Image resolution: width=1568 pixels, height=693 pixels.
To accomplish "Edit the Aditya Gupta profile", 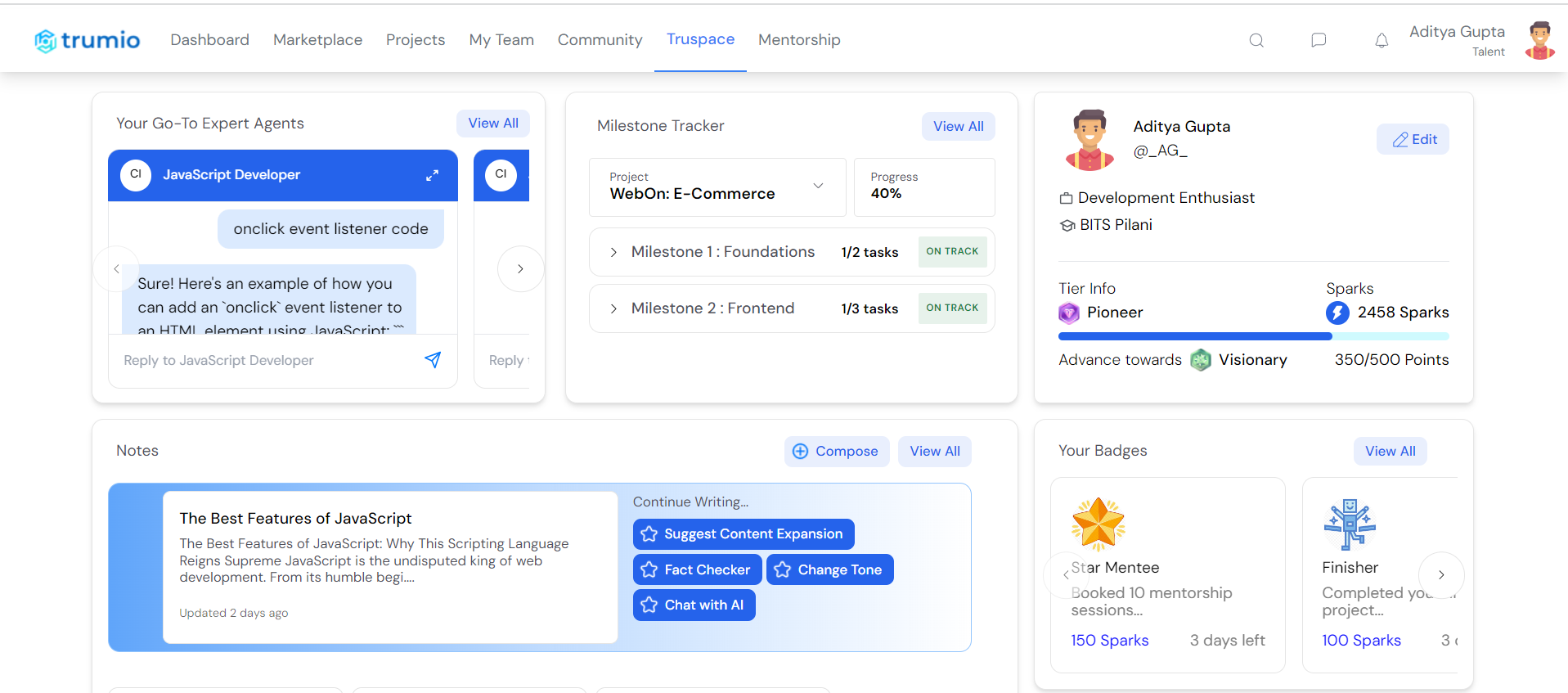I will (1413, 139).
